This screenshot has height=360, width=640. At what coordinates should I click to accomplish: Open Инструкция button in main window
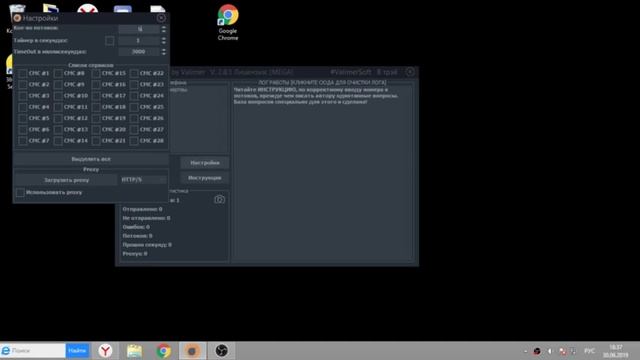(x=205, y=178)
